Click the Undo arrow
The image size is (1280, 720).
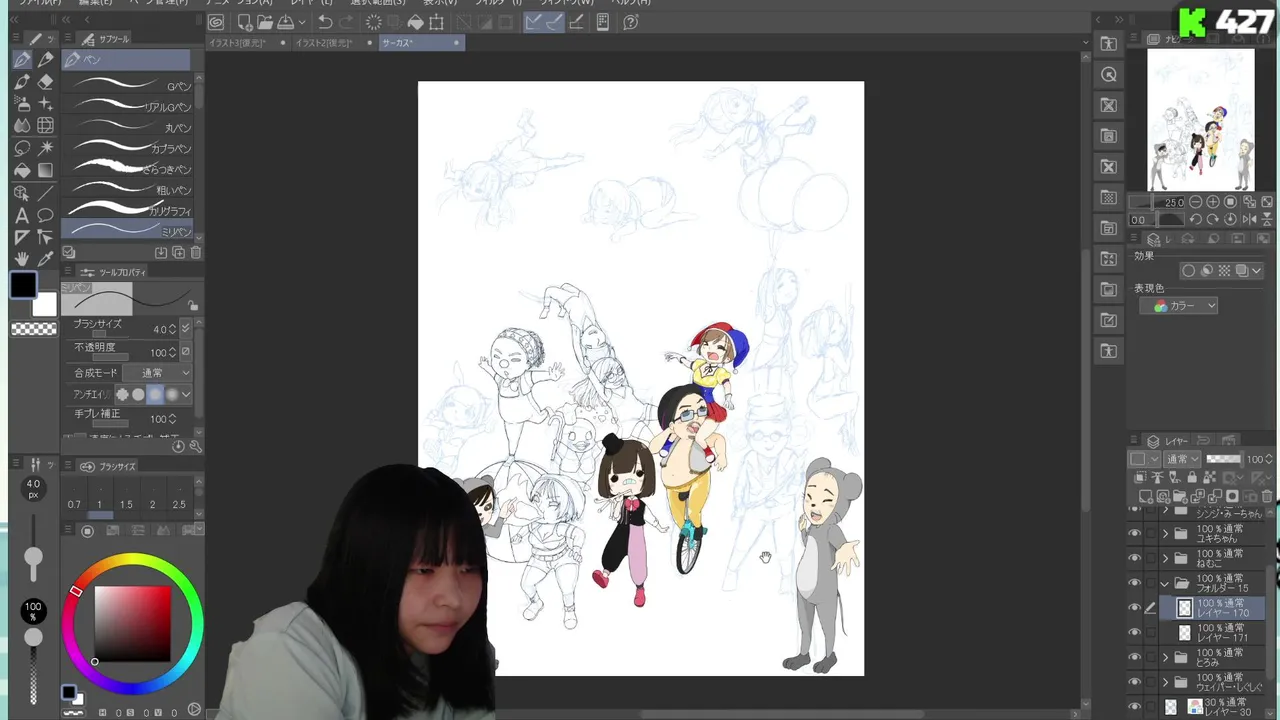coord(325,22)
